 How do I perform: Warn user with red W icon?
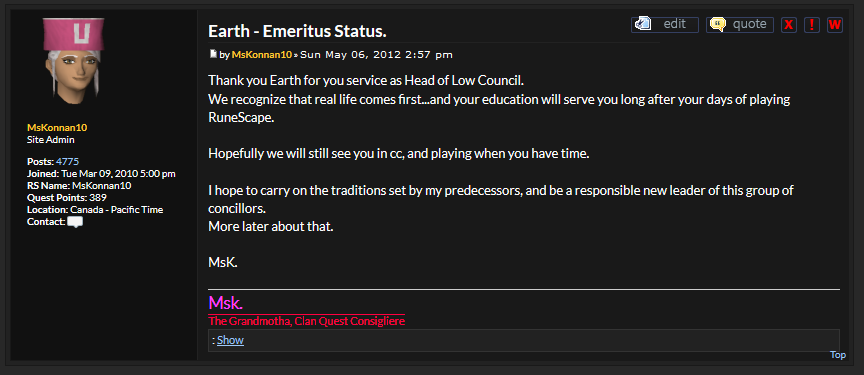click(835, 25)
